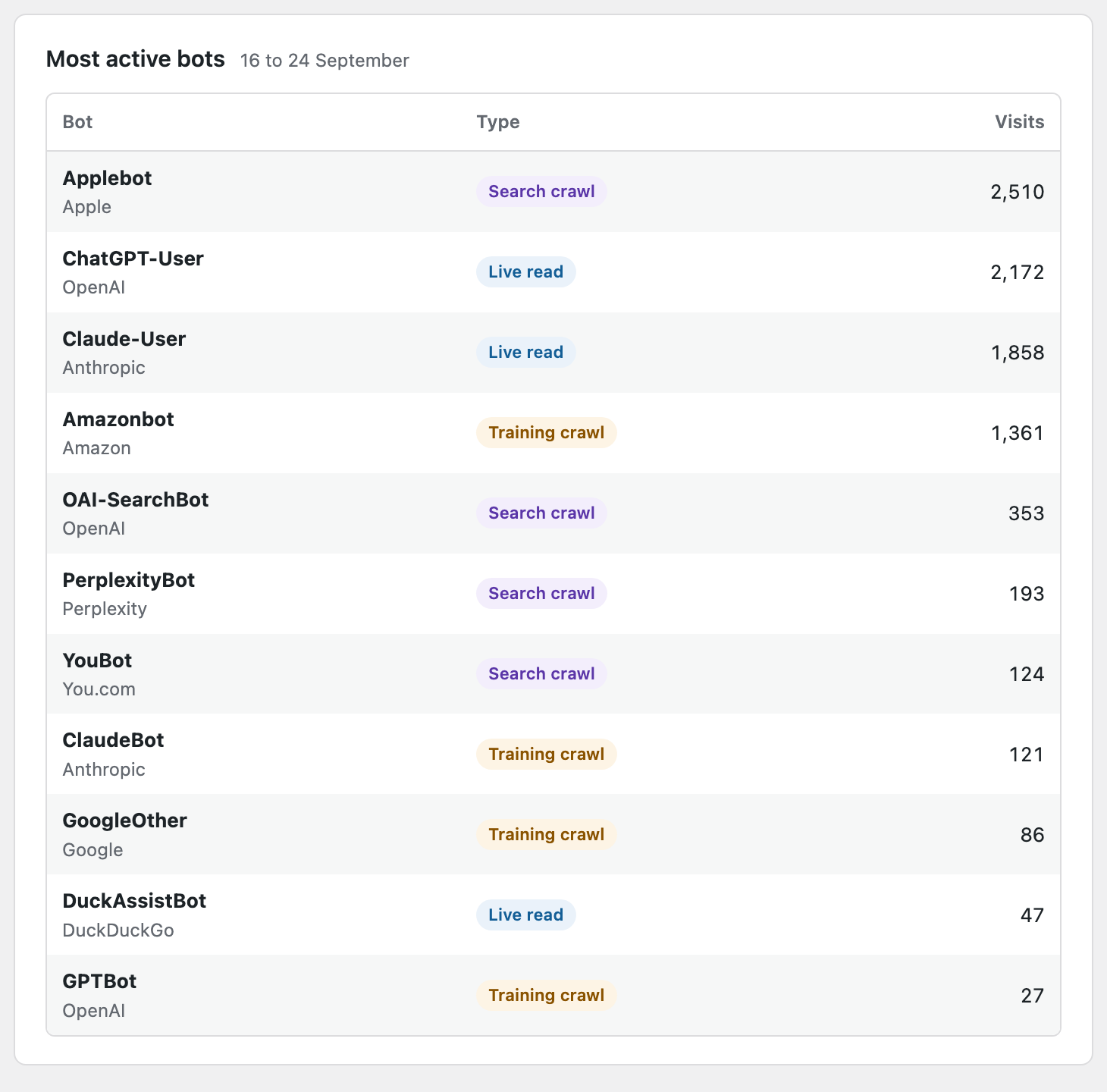This screenshot has height=1092, width=1107.
Task: Select the ClaudeBot bot name
Action: coord(113,740)
